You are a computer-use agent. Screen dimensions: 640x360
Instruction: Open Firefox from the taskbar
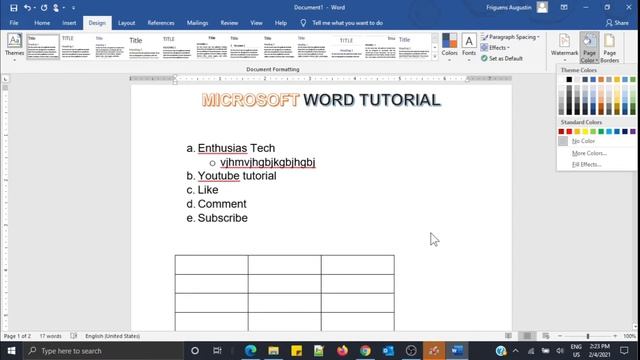(342, 351)
